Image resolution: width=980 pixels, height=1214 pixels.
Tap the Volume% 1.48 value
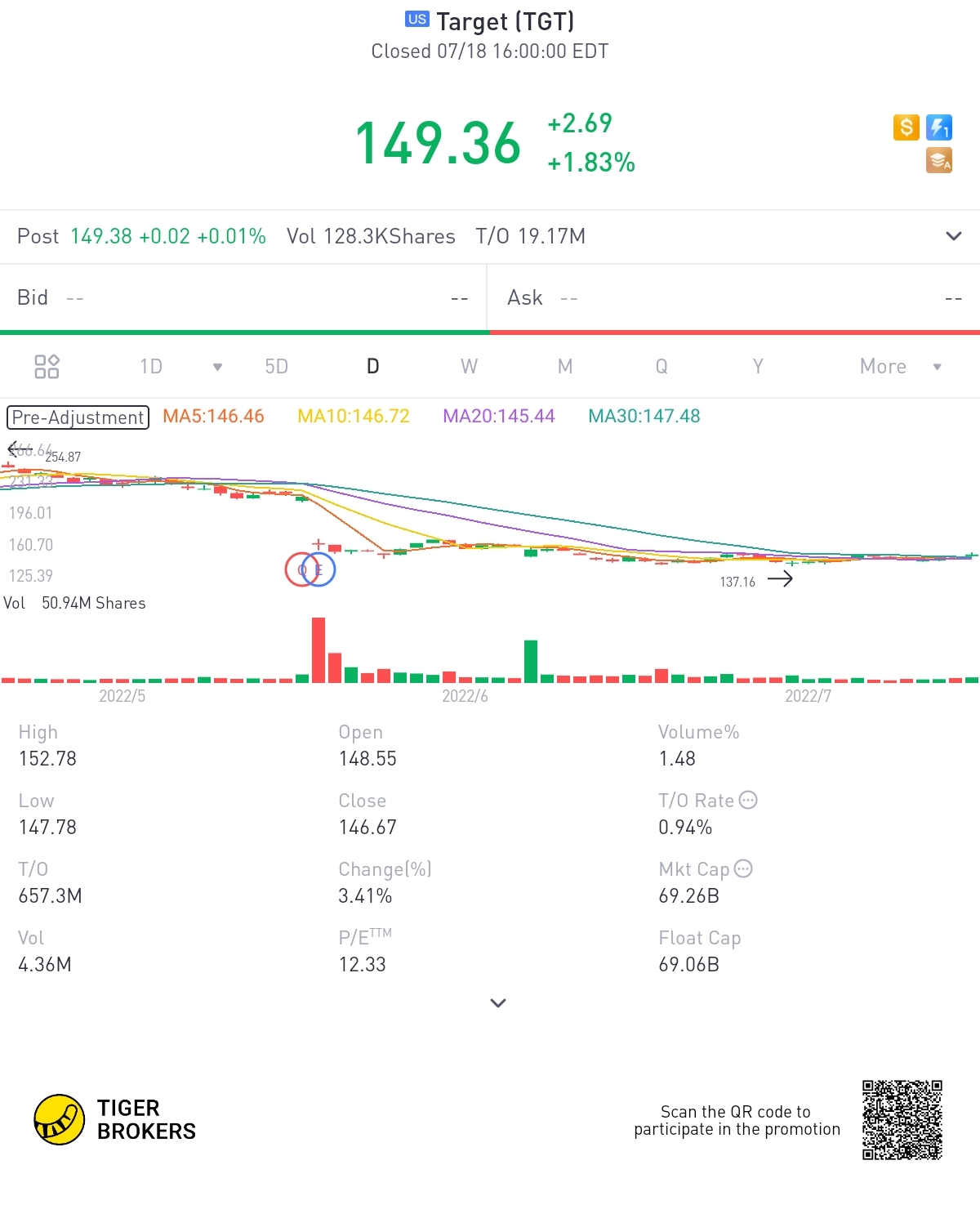[677, 758]
